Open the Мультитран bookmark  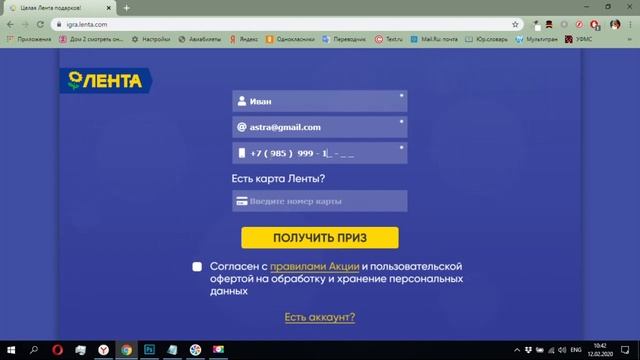click(536, 39)
